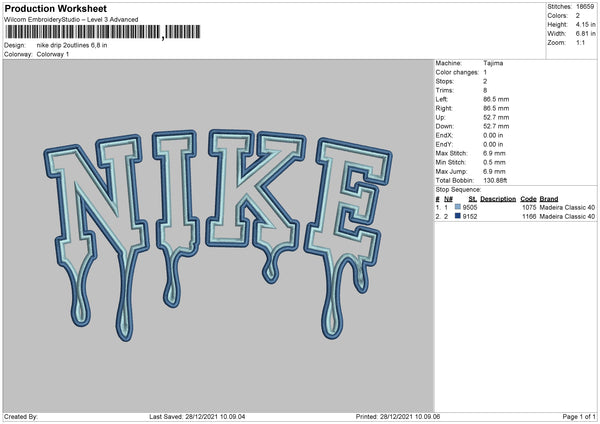The width and height of the screenshot is (600, 424).
Task: Click the 'Production Worksheet' heading
Action: coord(55,8)
